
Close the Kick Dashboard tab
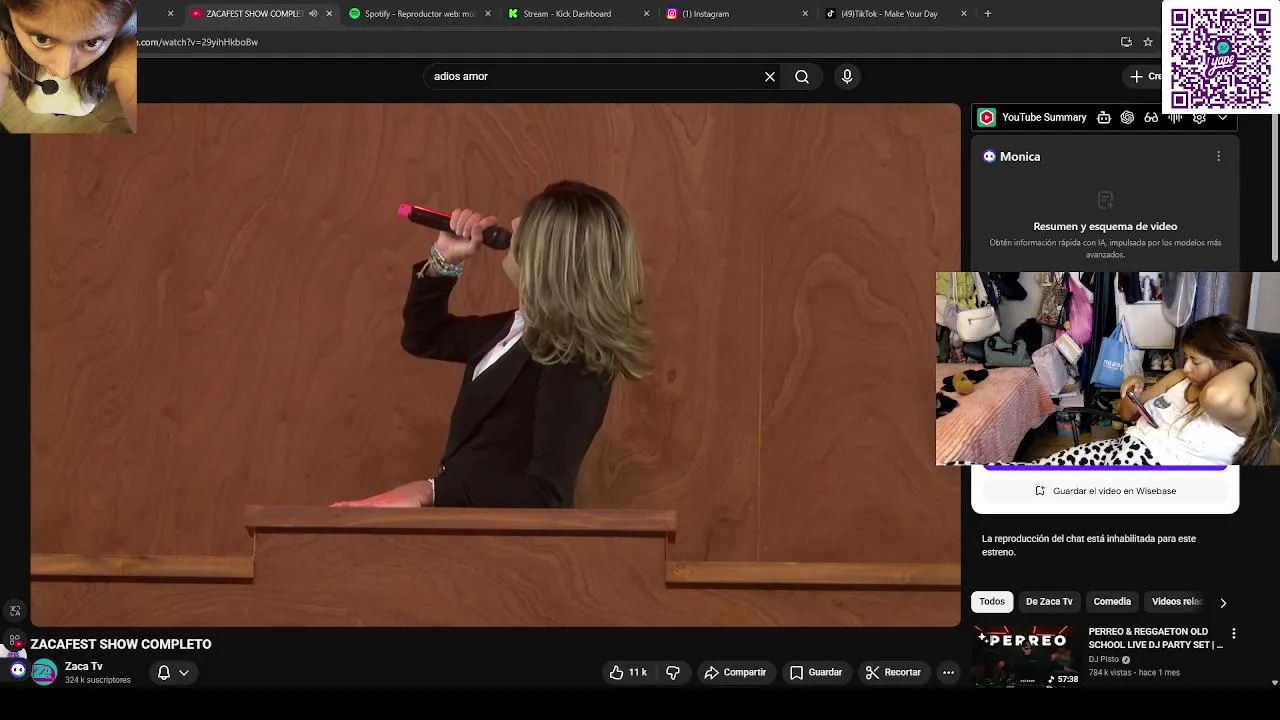pos(646,14)
